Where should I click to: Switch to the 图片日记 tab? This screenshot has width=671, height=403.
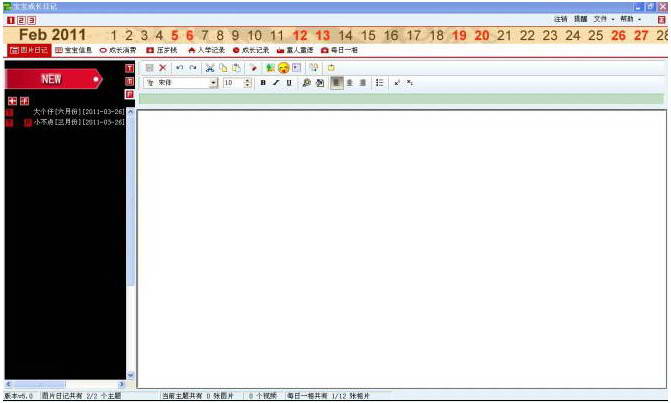click(x=29, y=50)
